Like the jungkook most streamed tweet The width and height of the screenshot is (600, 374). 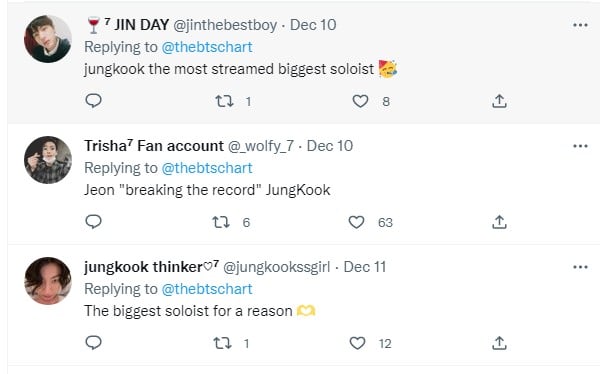coord(360,101)
